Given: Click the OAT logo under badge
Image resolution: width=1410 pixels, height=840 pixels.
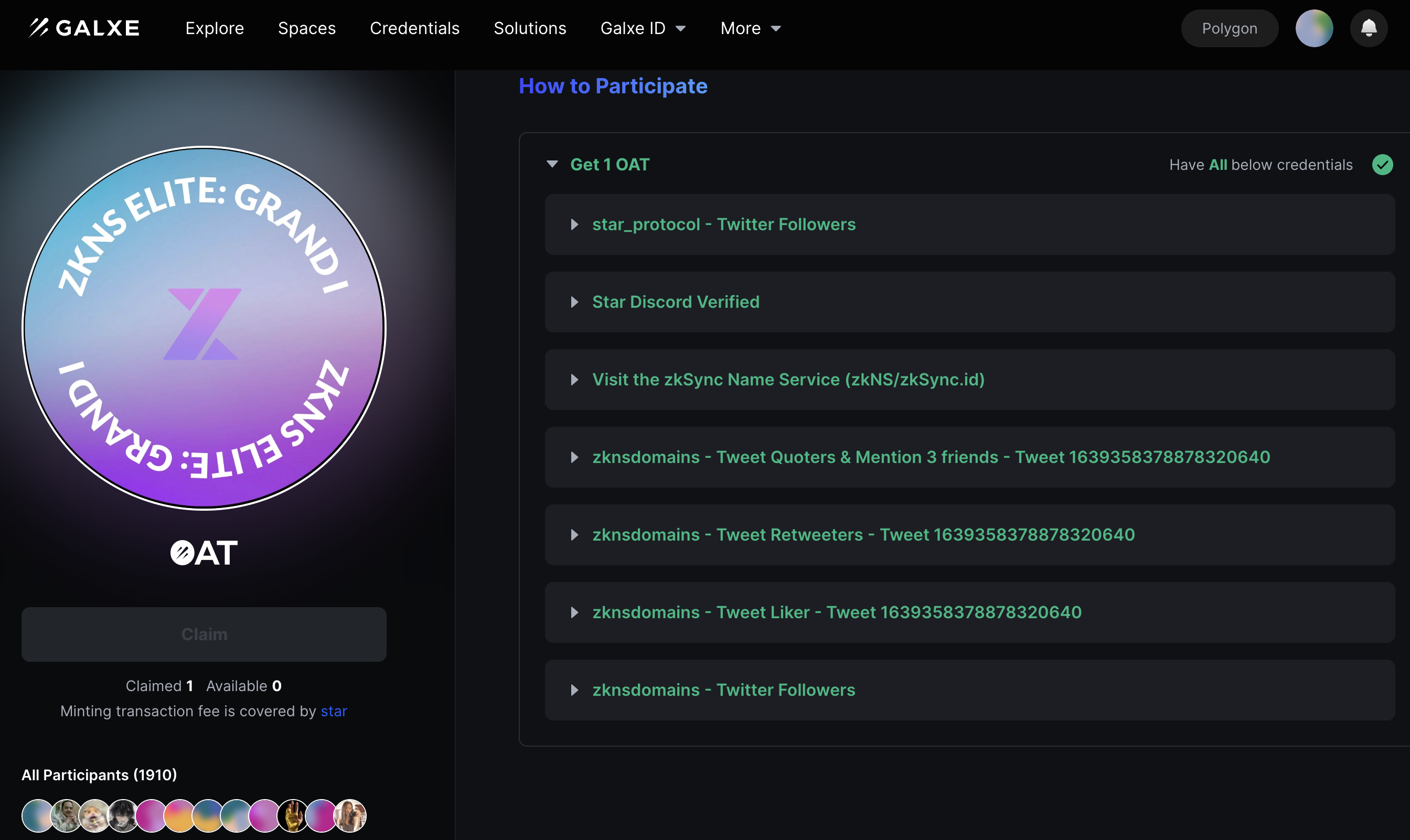Looking at the screenshot, I should point(204,553).
